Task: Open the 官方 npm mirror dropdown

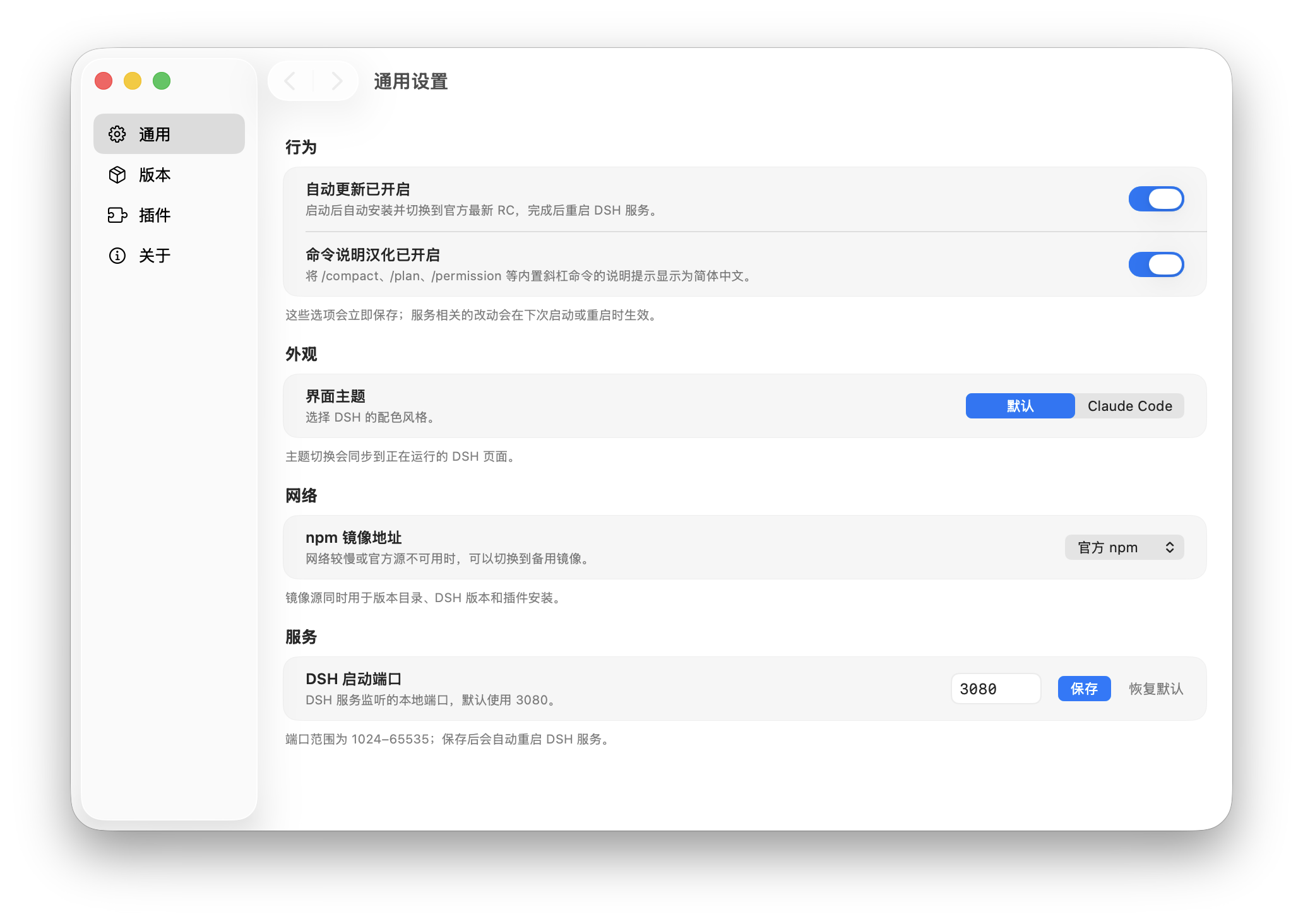Action: (1124, 547)
